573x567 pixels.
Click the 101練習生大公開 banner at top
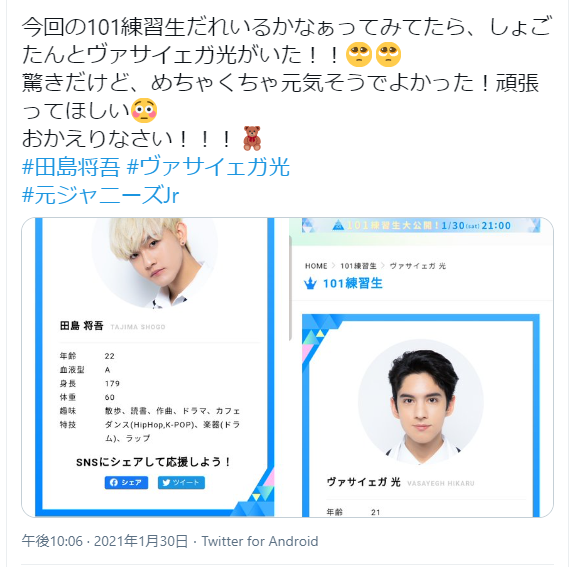(421, 225)
